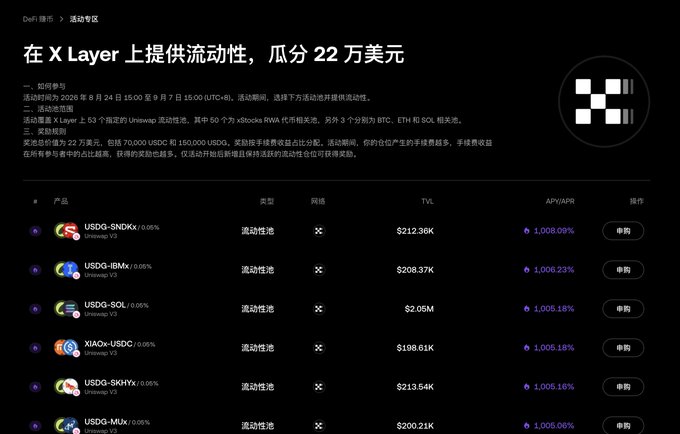This screenshot has width=680, height=434.
Task: Click the 申购 button for USDG-SOL
Action: 623,309
